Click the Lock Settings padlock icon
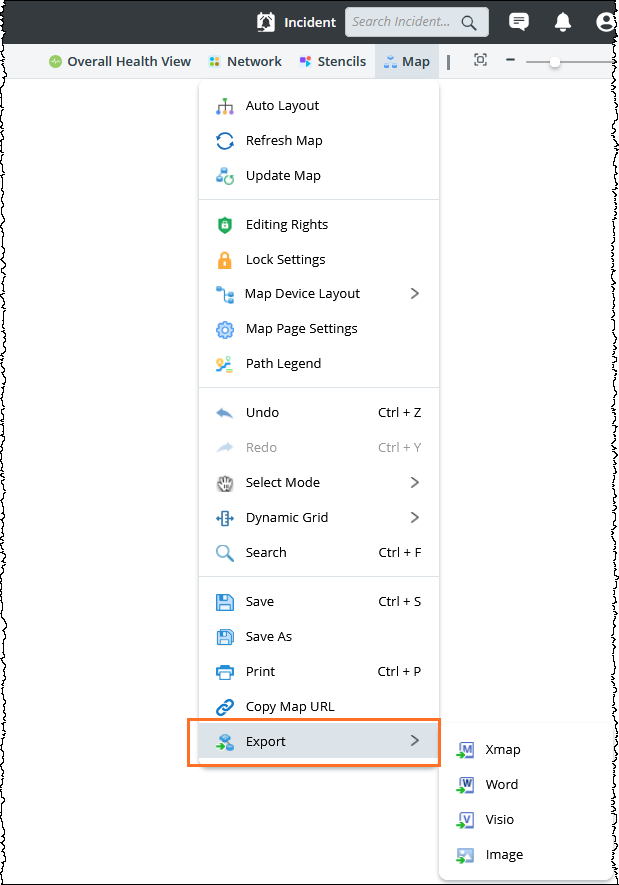Screen dimensions: 619x885 click(225, 260)
